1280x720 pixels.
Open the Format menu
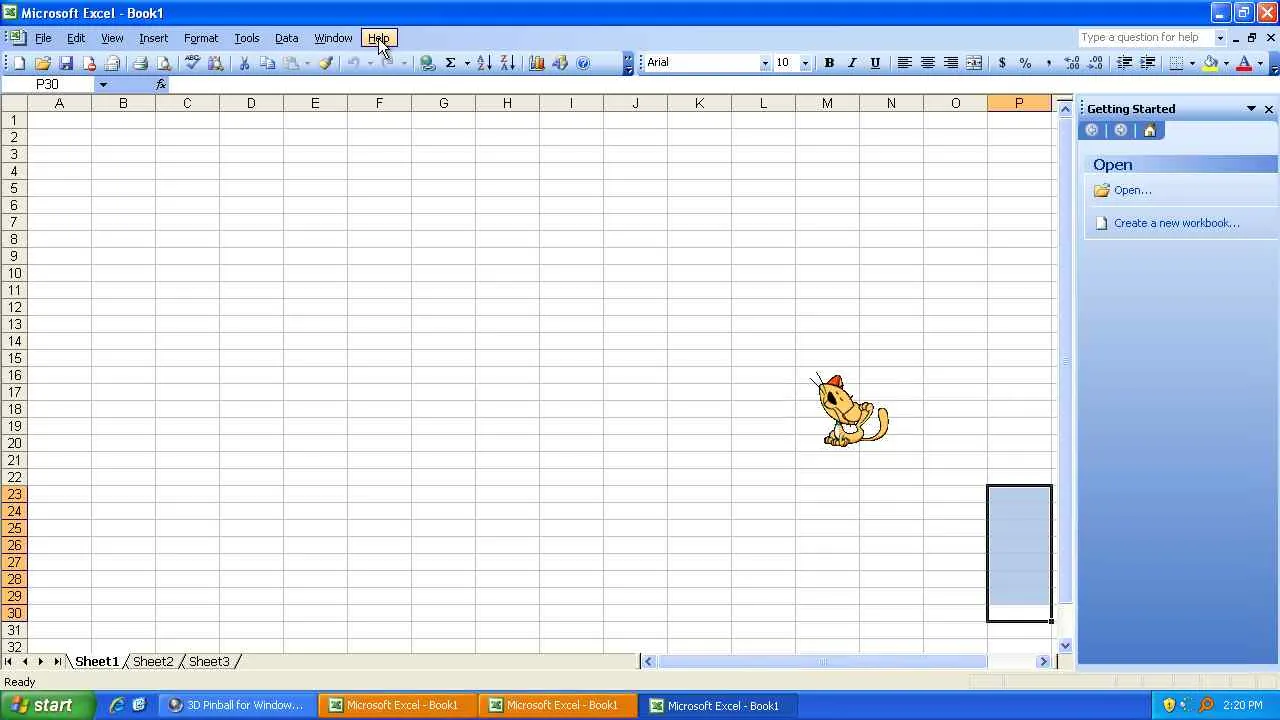point(201,38)
